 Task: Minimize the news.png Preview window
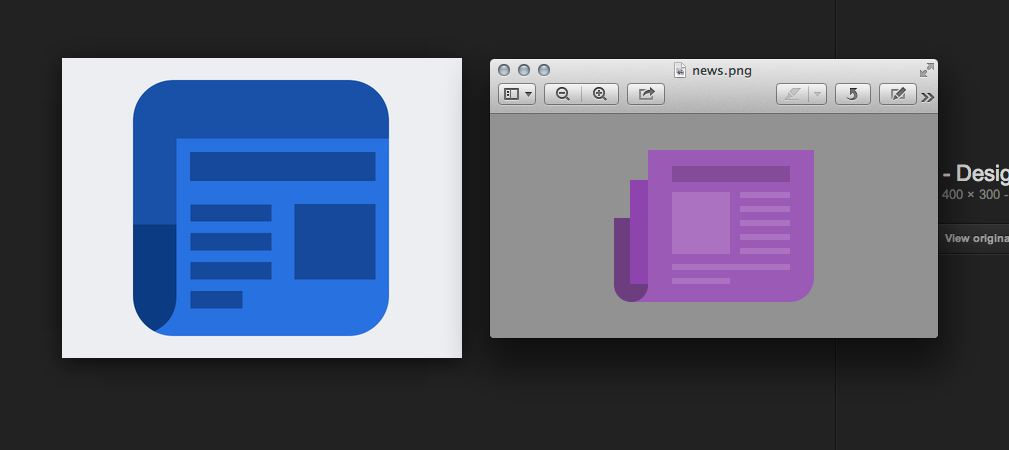[524, 70]
